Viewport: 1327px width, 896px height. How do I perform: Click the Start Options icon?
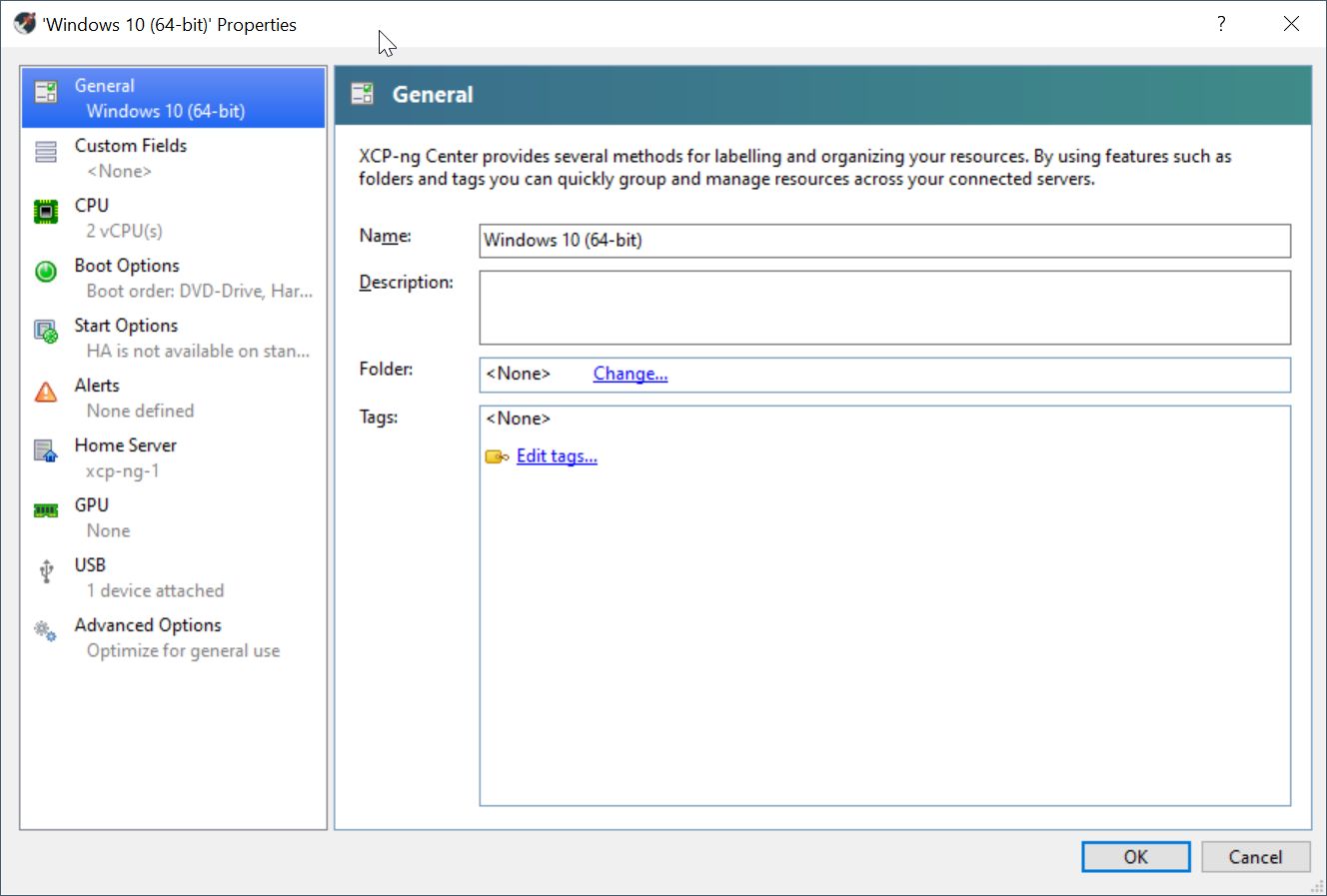click(46, 332)
